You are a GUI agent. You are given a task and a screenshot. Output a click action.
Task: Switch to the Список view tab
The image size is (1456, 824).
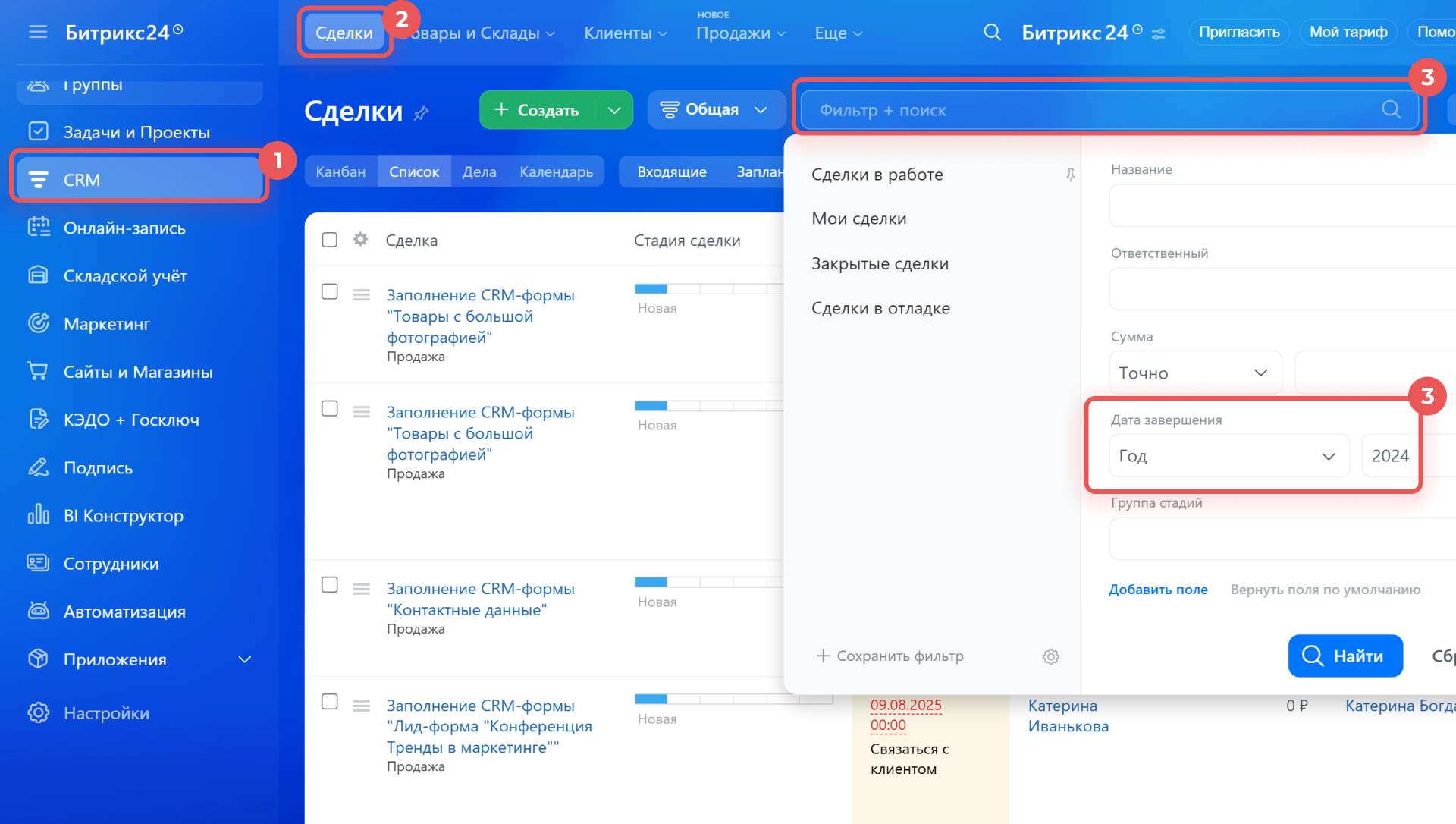pos(414,171)
